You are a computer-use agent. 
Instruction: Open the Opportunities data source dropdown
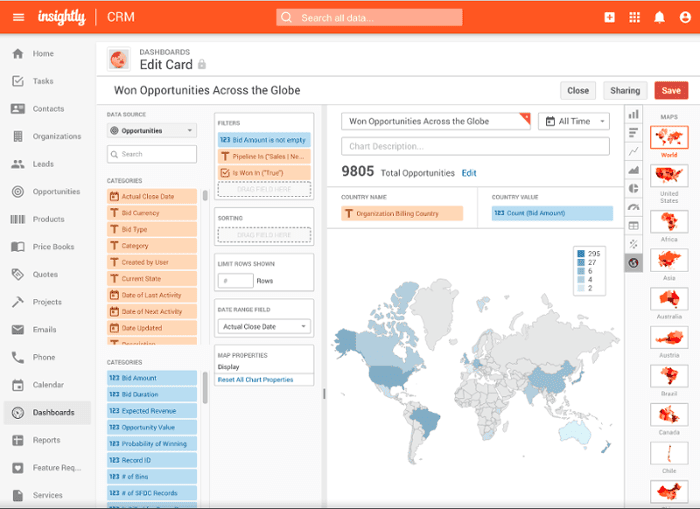(152, 131)
